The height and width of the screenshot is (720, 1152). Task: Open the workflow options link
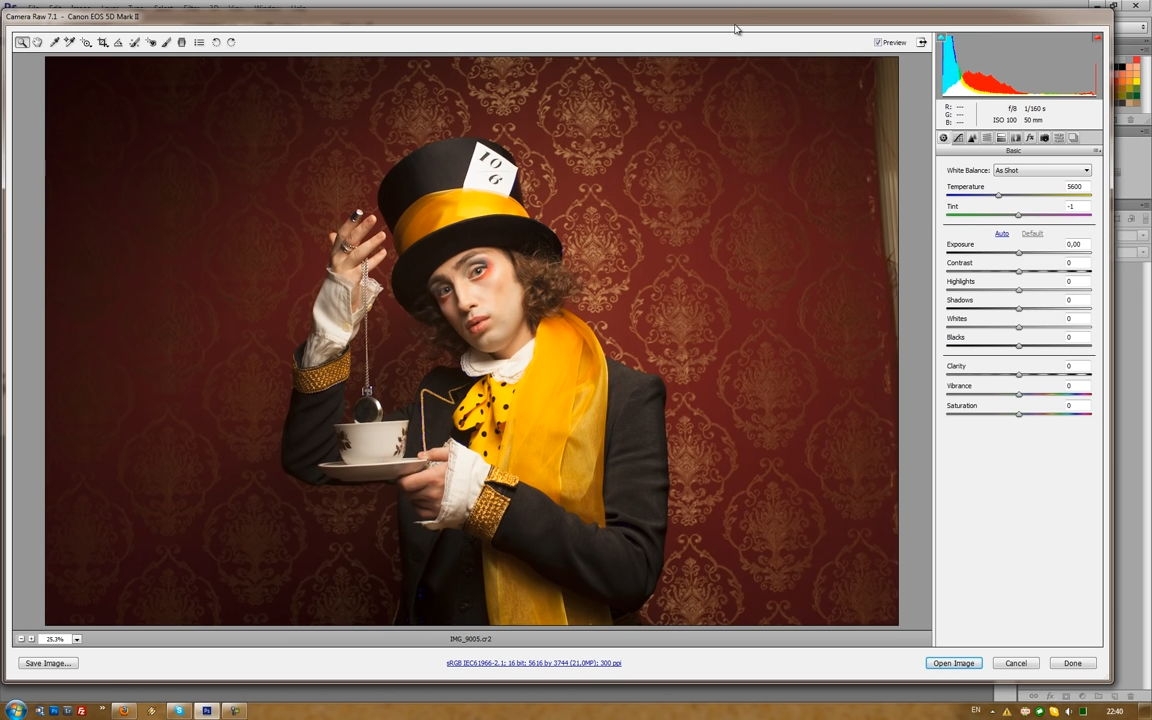click(x=533, y=663)
